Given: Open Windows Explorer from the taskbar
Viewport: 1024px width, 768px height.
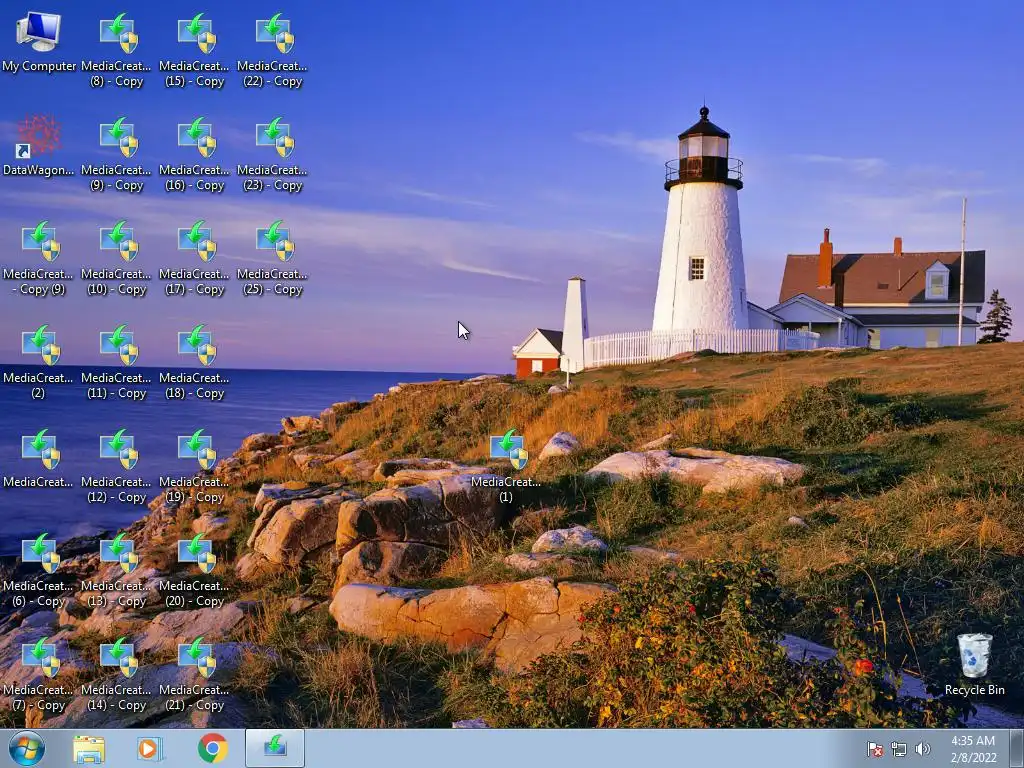Looking at the screenshot, I should tap(89, 748).
